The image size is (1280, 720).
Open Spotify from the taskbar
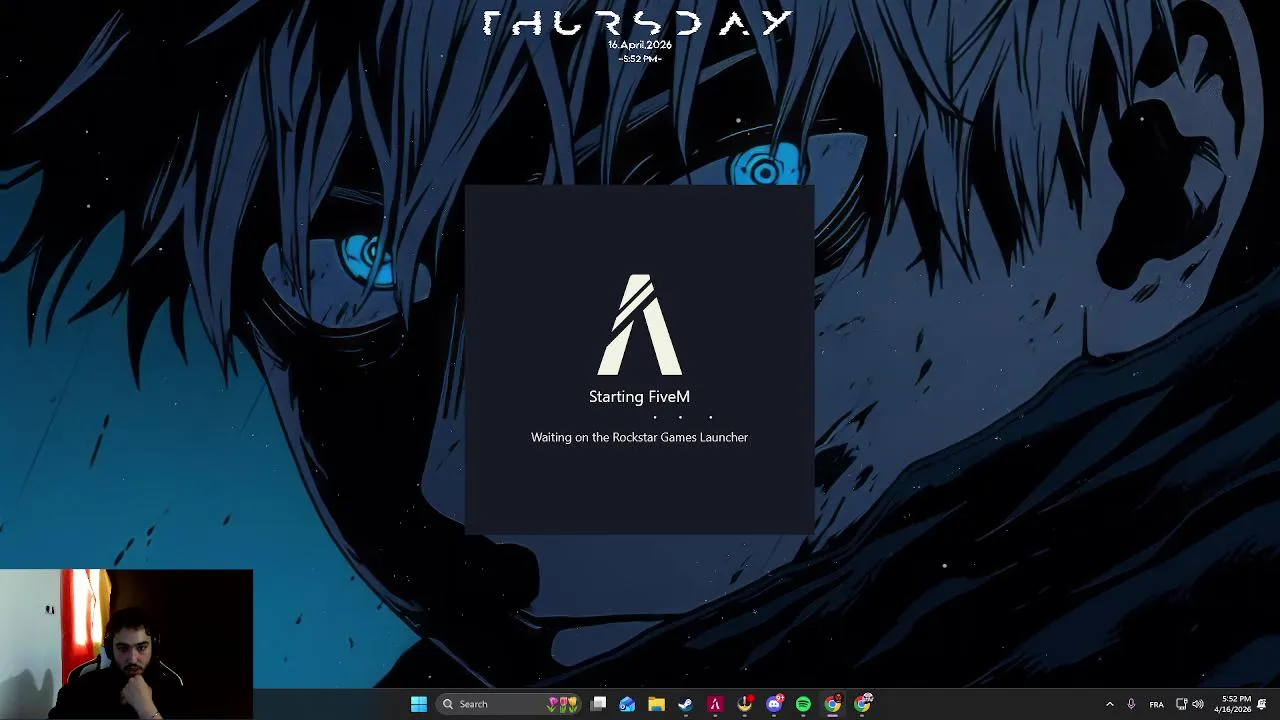click(803, 704)
